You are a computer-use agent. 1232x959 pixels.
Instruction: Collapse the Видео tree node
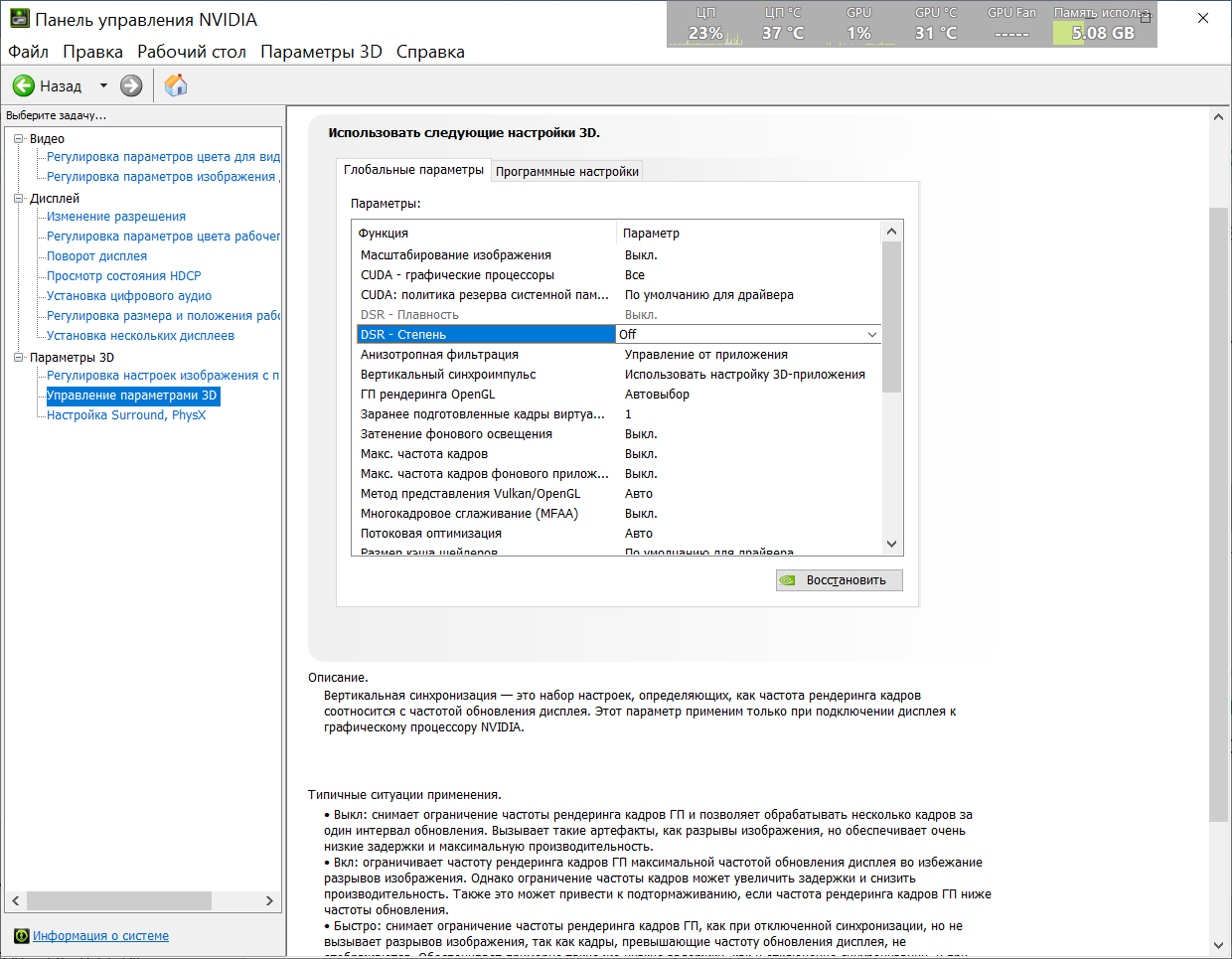tap(18, 139)
